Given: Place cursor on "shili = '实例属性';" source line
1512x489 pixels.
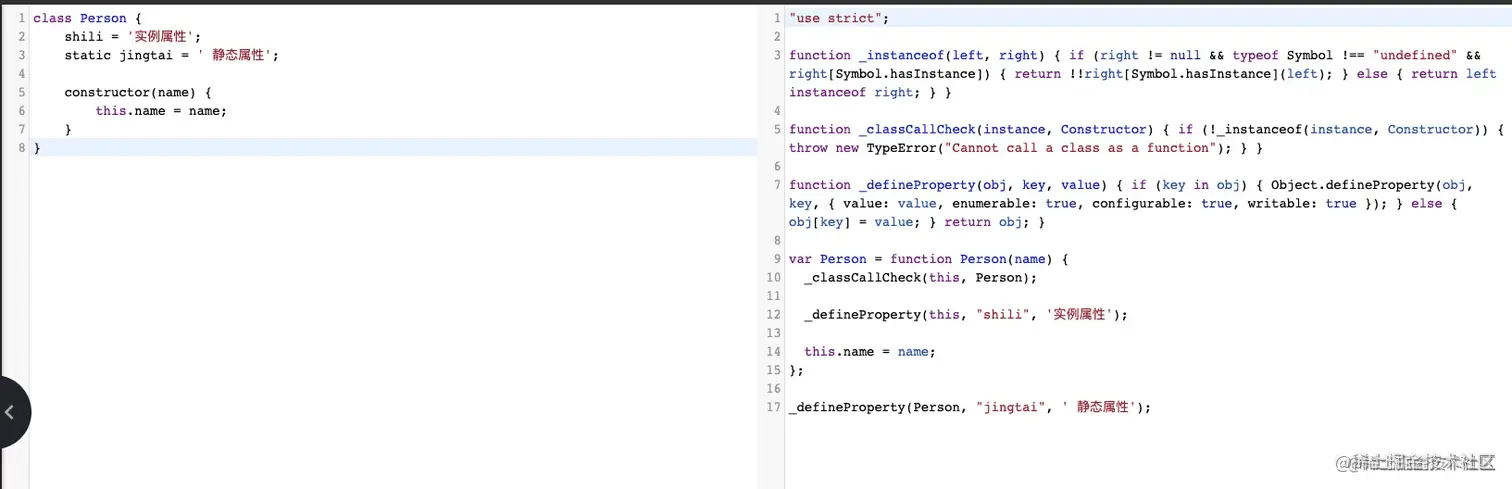Looking at the screenshot, I should pyautogui.click(x=133, y=37).
